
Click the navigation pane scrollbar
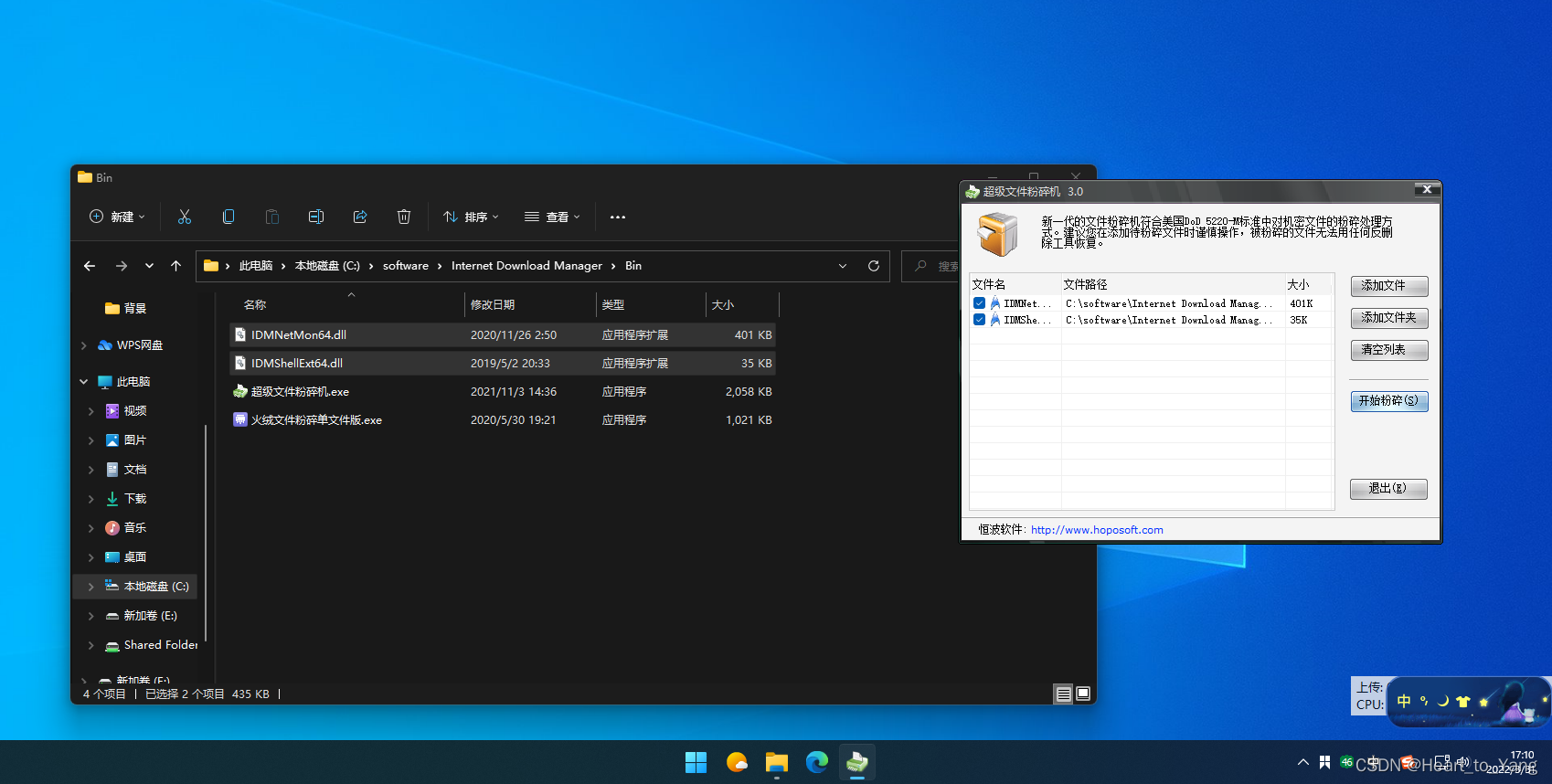click(206, 535)
